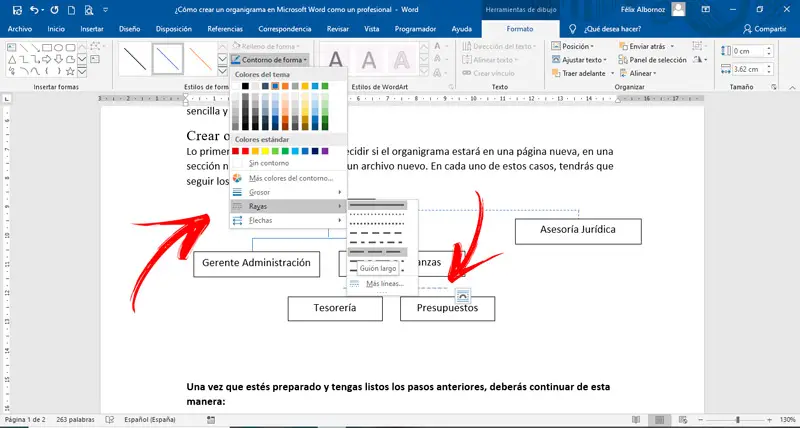Expand the Posición dropdown

(x=572, y=46)
